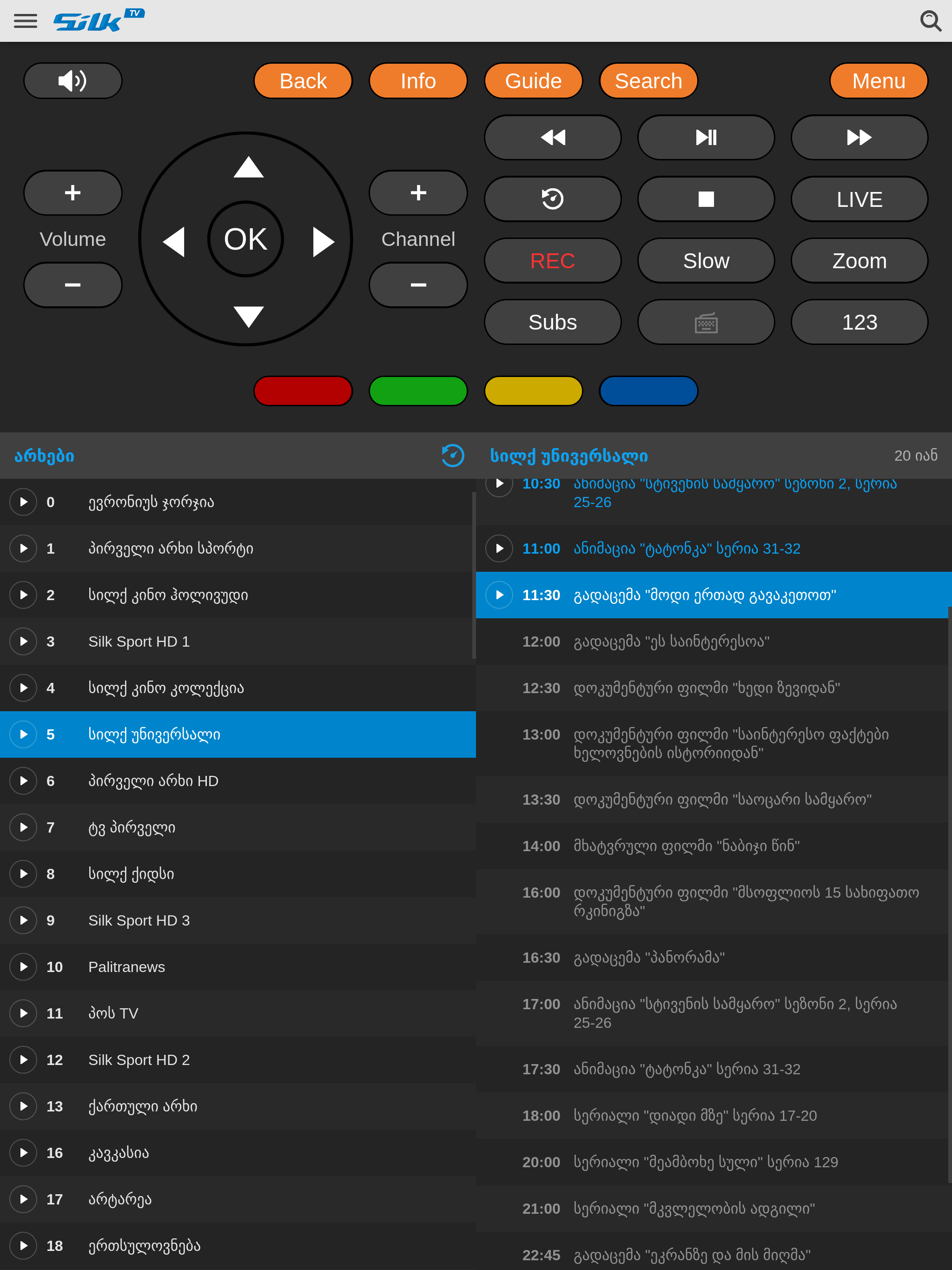Toggle play/pause button
Screen dimensions: 952x1270
[x=706, y=137]
